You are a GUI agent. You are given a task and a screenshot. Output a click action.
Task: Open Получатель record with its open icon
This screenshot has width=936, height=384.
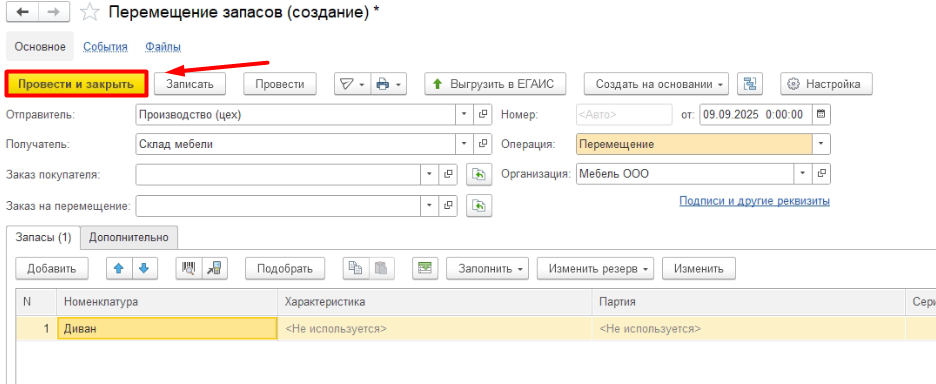[x=482, y=144]
